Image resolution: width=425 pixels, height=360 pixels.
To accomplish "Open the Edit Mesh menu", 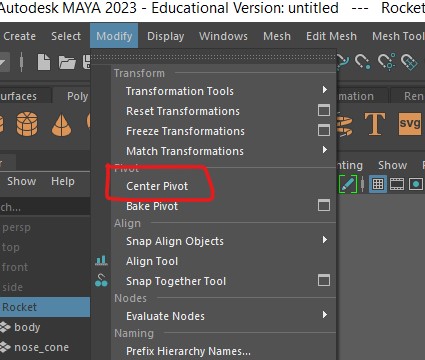I will (331, 36).
